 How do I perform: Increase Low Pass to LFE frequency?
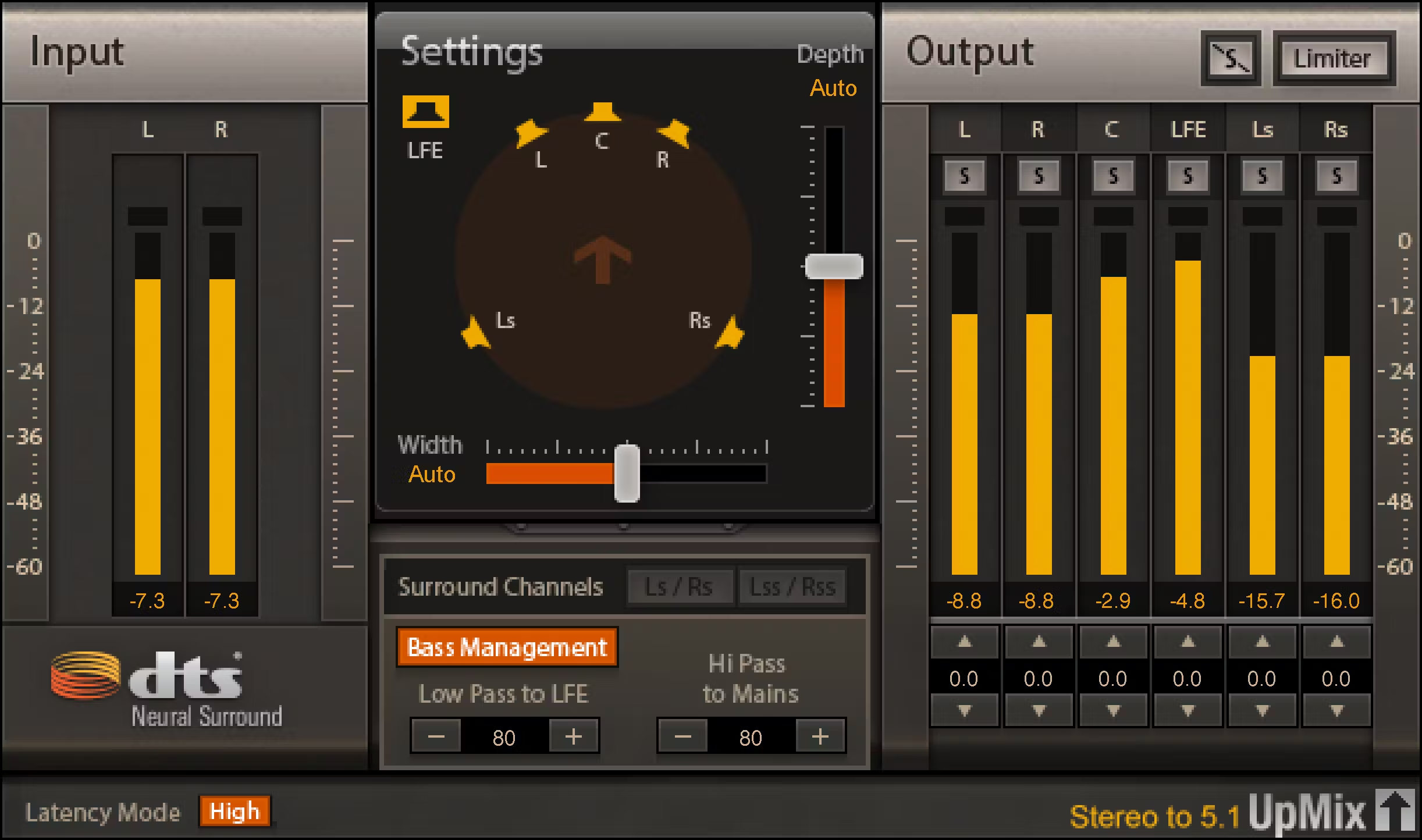[x=573, y=737]
